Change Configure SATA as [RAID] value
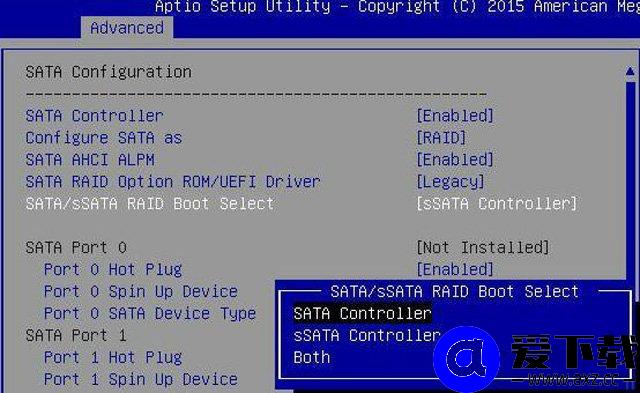The width and height of the screenshot is (640, 393). 441,138
